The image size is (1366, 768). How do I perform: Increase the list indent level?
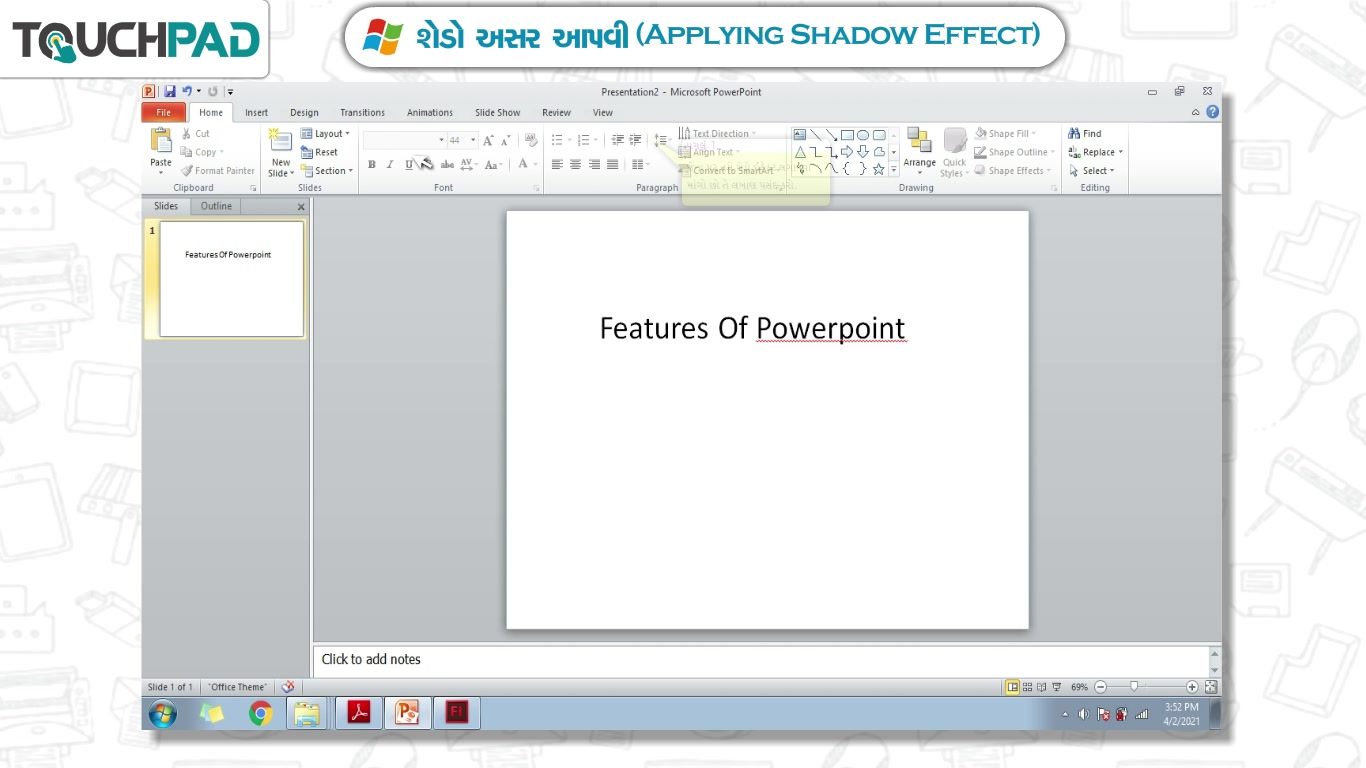tap(635, 141)
